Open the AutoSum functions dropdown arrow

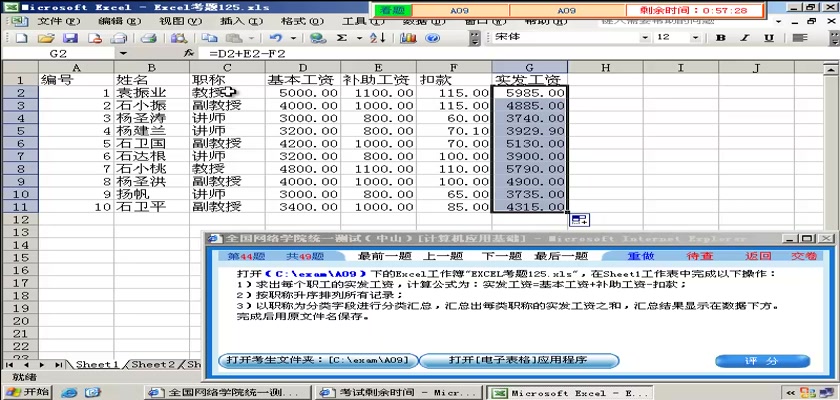point(359,38)
